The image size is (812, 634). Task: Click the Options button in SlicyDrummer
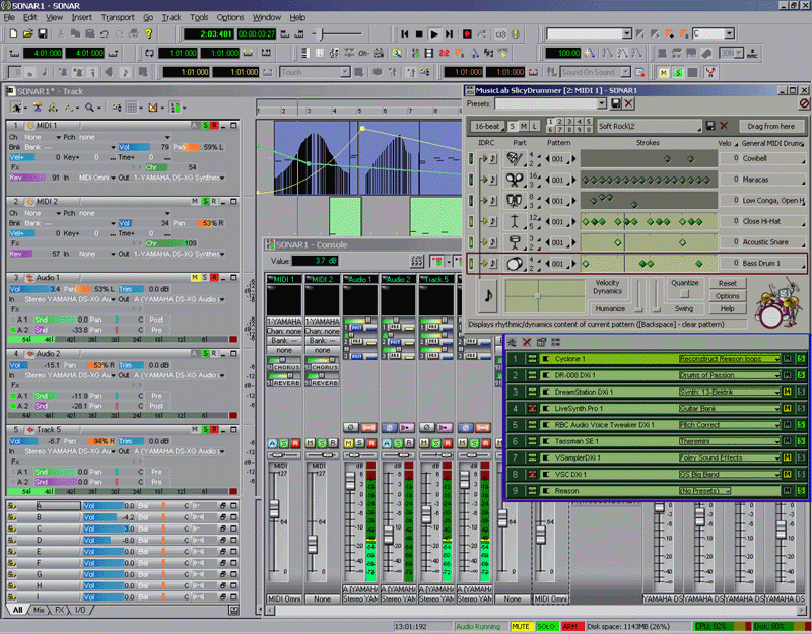728,296
